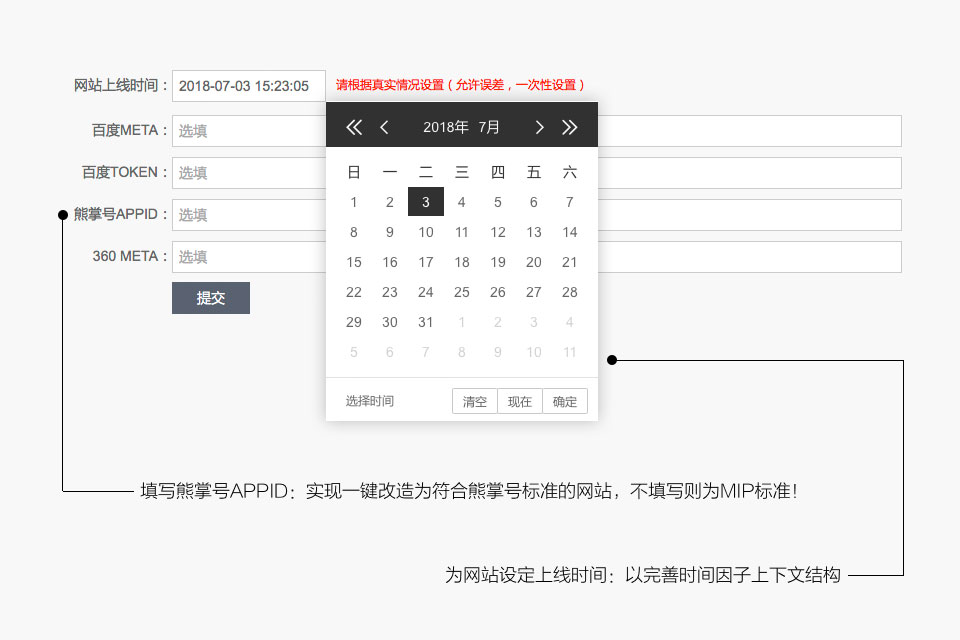Image resolution: width=960 pixels, height=640 pixels.
Task: Click the previous month arrow icon
Action: tap(384, 127)
